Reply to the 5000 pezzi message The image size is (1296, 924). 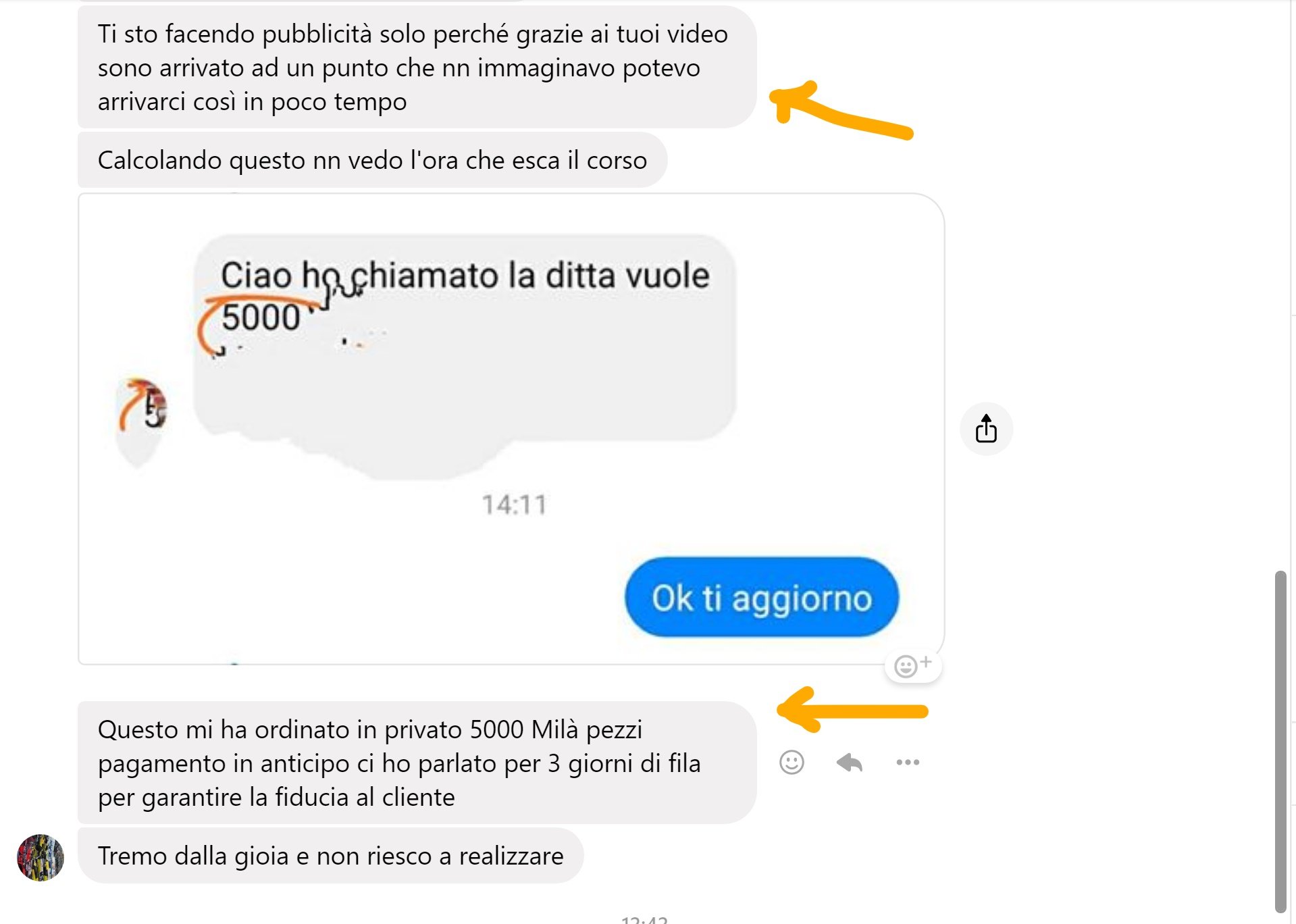click(849, 763)
